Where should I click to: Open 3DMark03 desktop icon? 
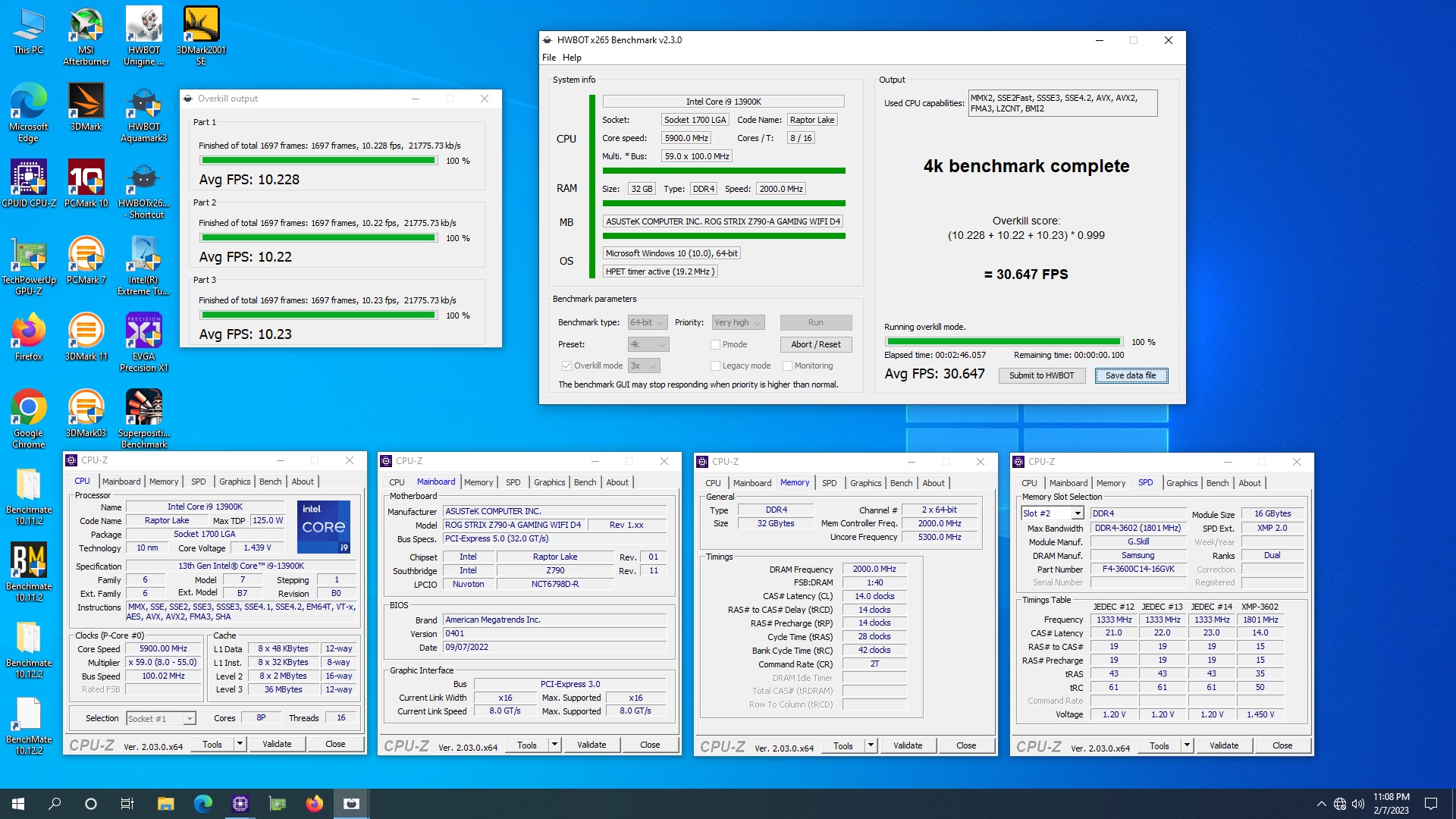point(86,413)
